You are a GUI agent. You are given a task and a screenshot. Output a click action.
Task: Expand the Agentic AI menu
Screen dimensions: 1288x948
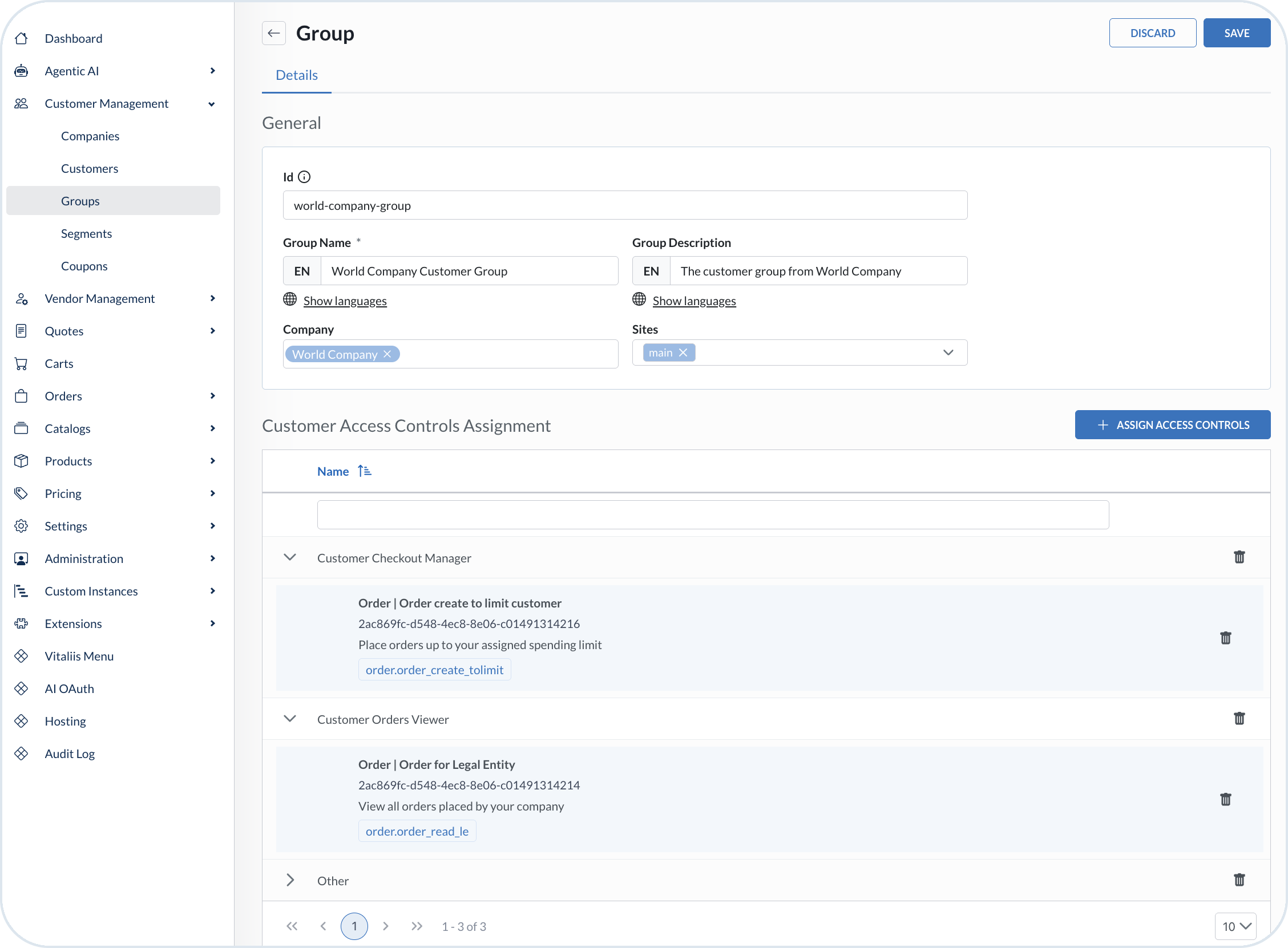click(x=212, y=71)
